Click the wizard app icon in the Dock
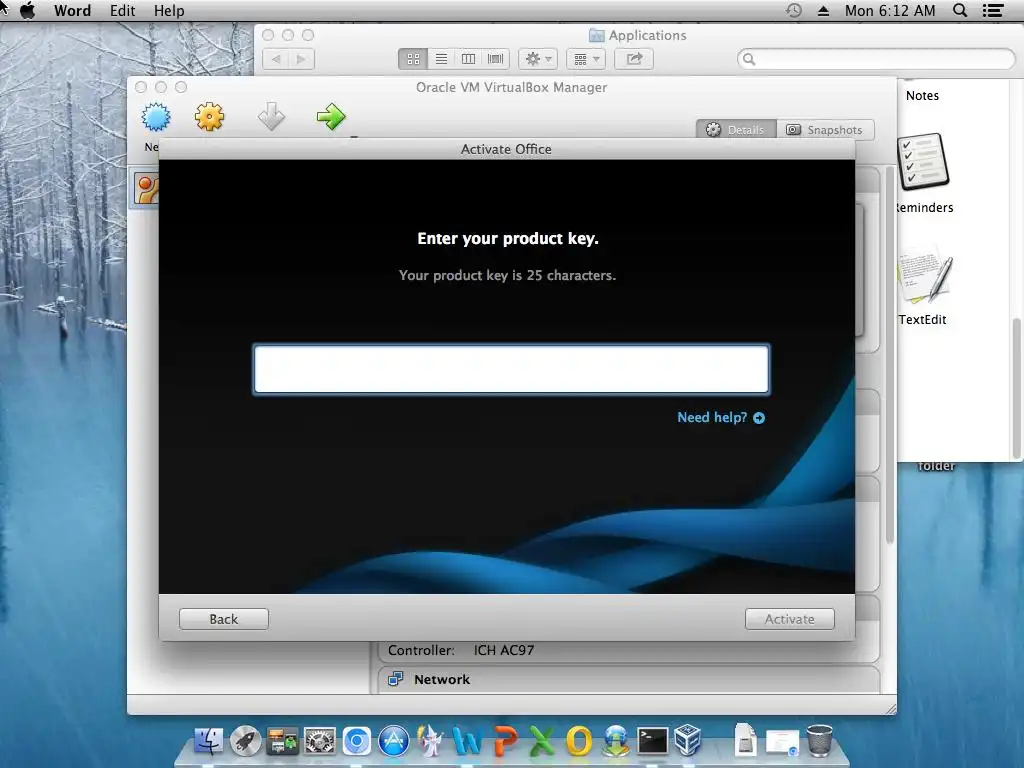This screenshot has height=768, width=1024. coord(430,741)
